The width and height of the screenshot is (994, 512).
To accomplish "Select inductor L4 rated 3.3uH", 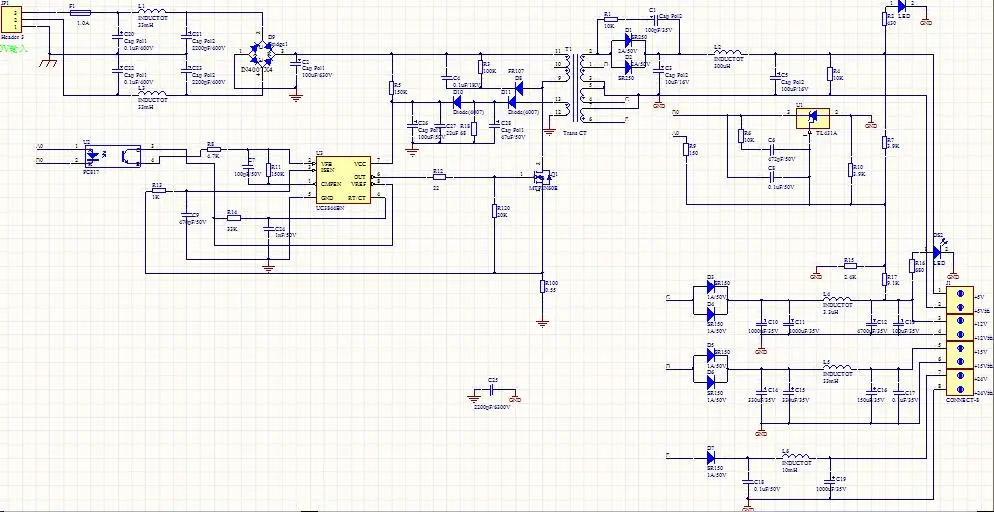I will [837, 300].
